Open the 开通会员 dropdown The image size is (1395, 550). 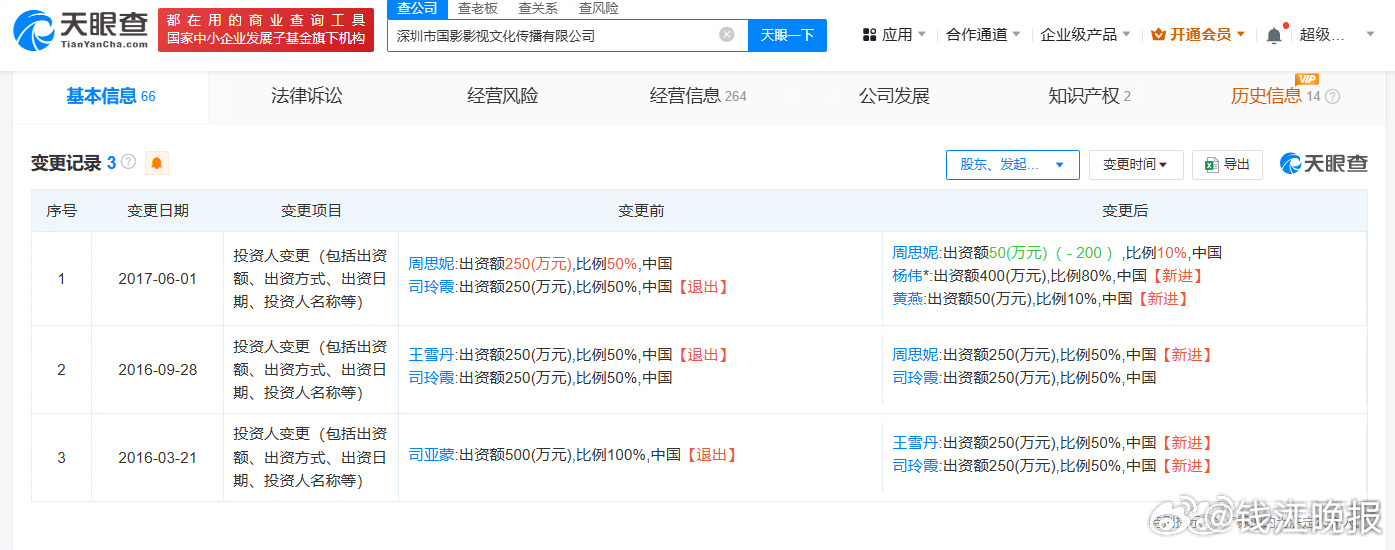coord(1198,35)
